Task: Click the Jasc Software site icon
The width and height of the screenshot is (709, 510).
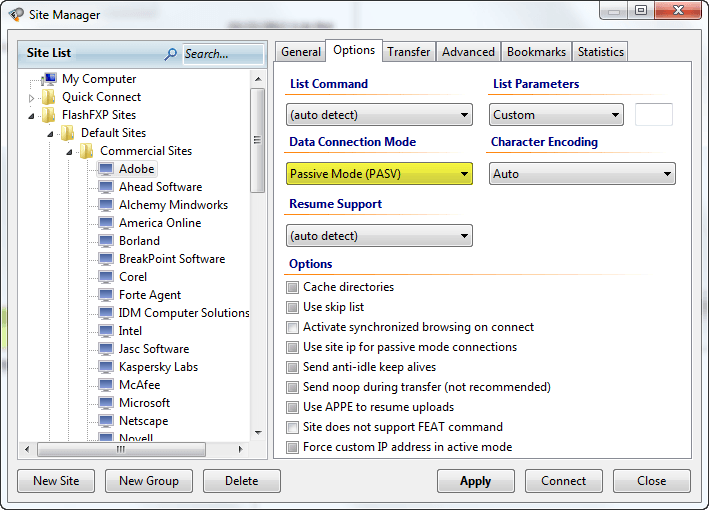Action: (x=106, y=349)
